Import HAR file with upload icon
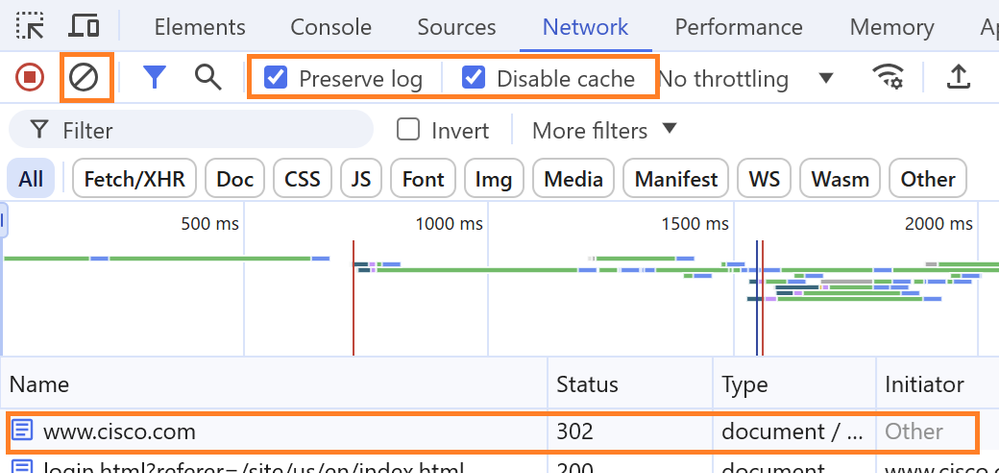999x473 pixels. pos(958,78)
